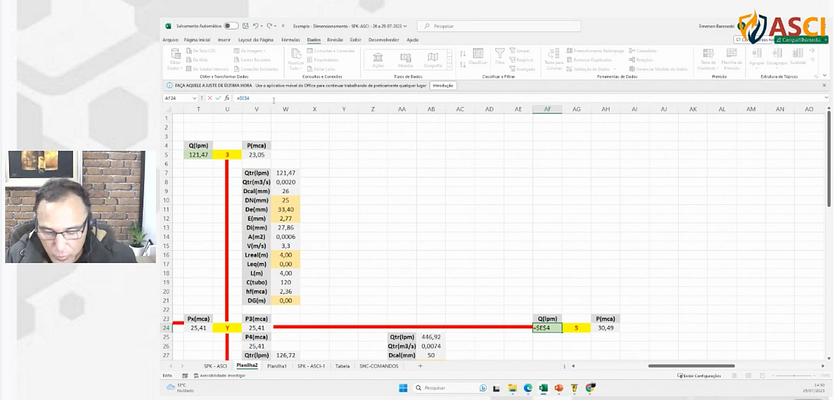Switch to the Exibir tab
Image resolution: width=834 pixels, height=400 pixels.
pos(355,40)
